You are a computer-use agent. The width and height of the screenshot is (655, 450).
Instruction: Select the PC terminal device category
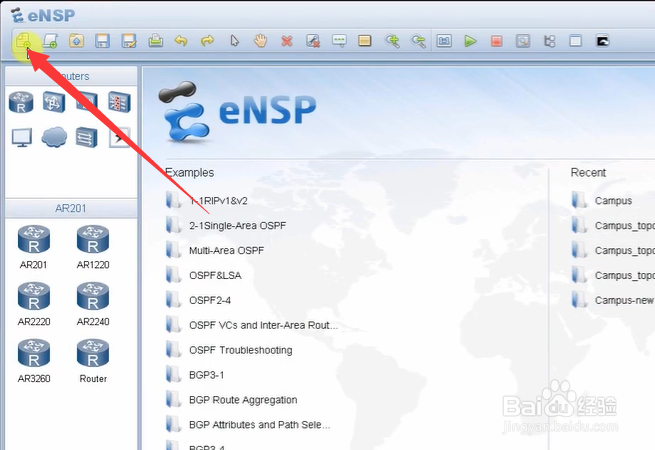click(22, 137)
